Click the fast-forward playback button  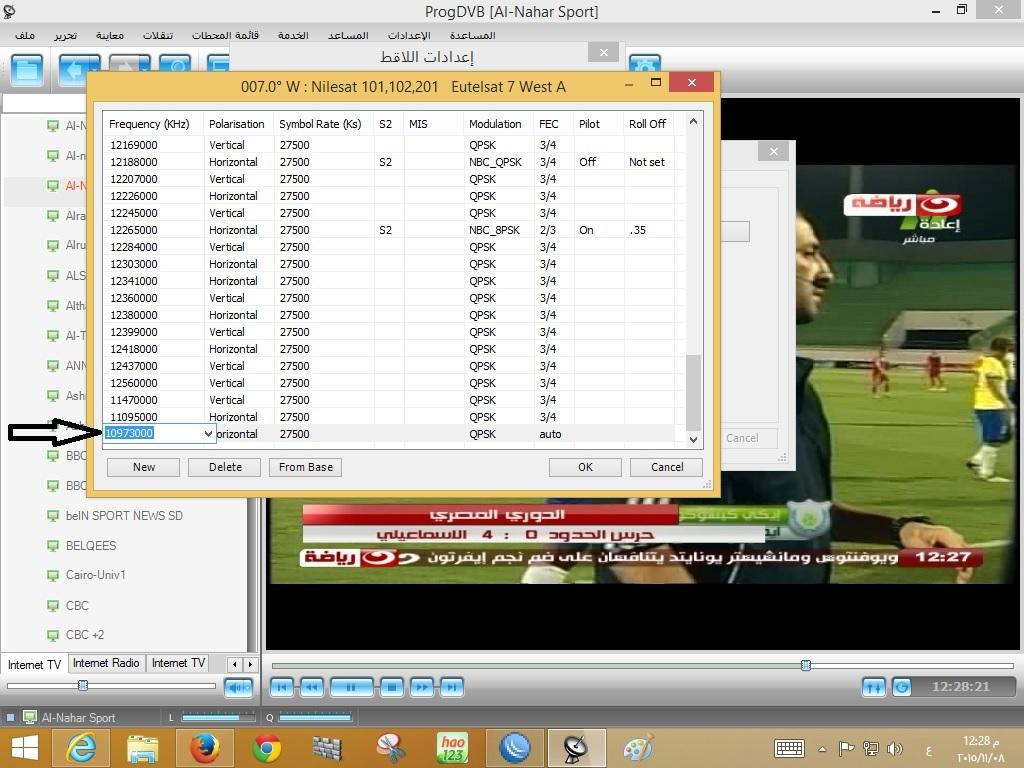423,687
